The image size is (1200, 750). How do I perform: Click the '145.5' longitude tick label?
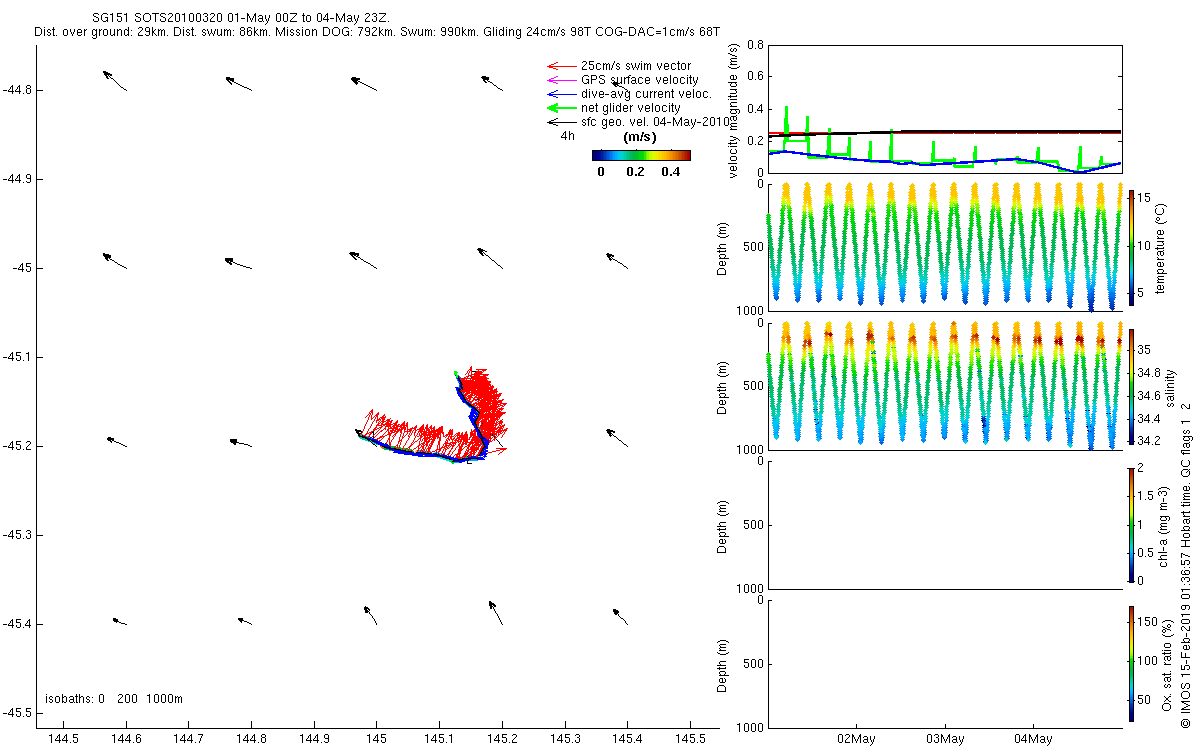(x=690, y=738)
